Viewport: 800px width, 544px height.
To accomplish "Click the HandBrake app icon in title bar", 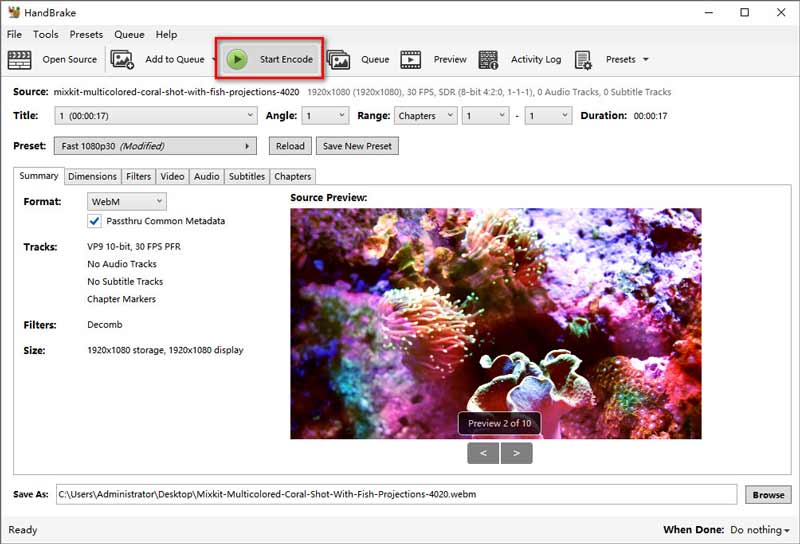I will click(x=14, y=12).
